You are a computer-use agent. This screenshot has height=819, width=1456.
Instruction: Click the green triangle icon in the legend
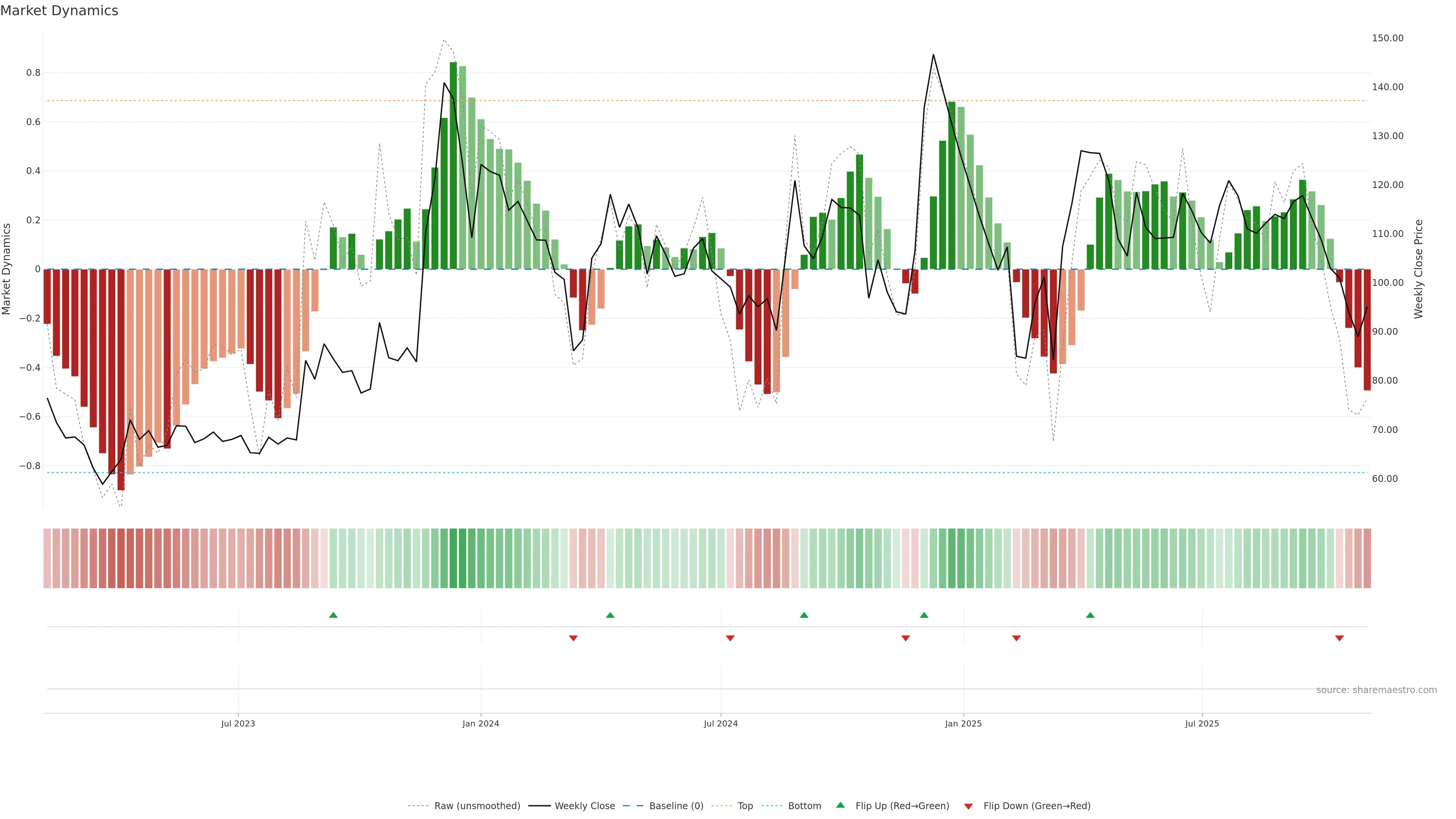coord(841,805)
